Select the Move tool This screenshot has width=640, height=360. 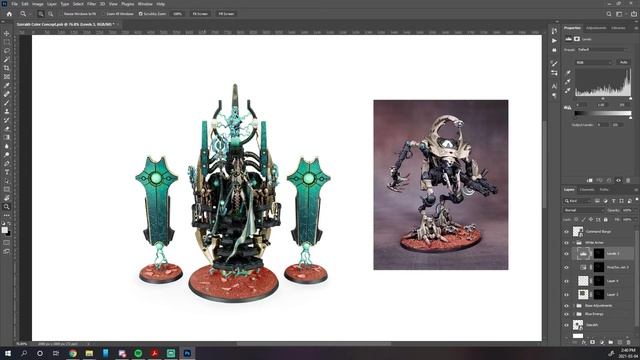pyautogui.click(x=7, y=33)
